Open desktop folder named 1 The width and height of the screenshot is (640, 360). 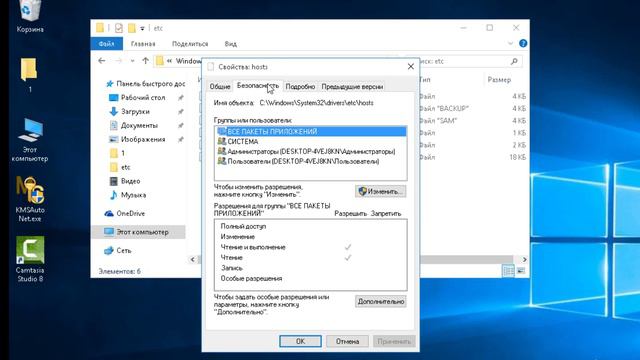[x=29, y=75]
